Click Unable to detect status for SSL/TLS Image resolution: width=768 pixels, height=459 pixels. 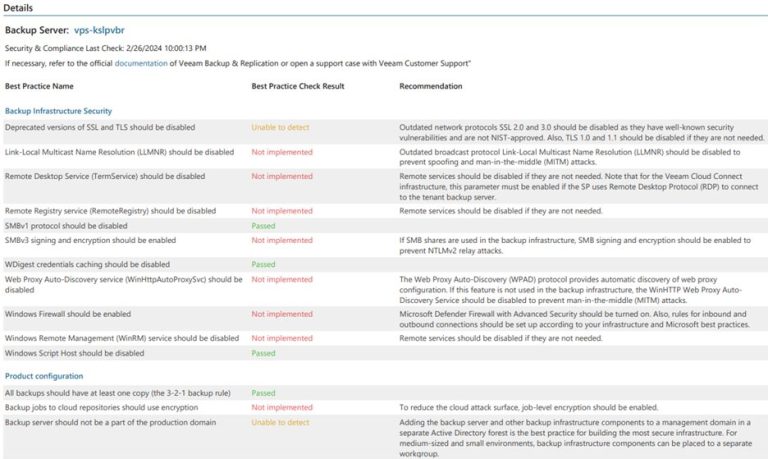tap(280, 128)
